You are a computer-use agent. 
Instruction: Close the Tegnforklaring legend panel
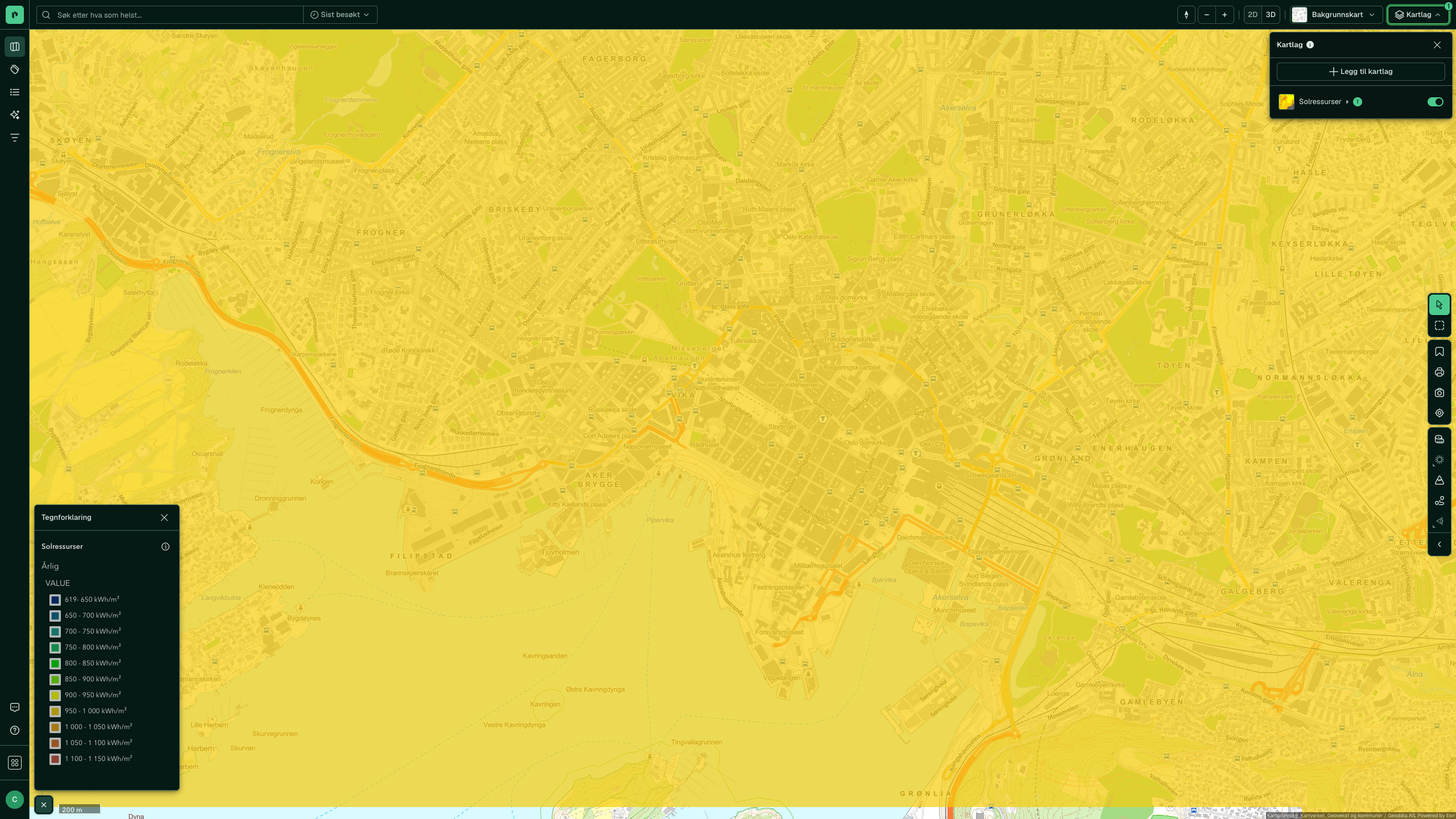(x=164, y=518)
